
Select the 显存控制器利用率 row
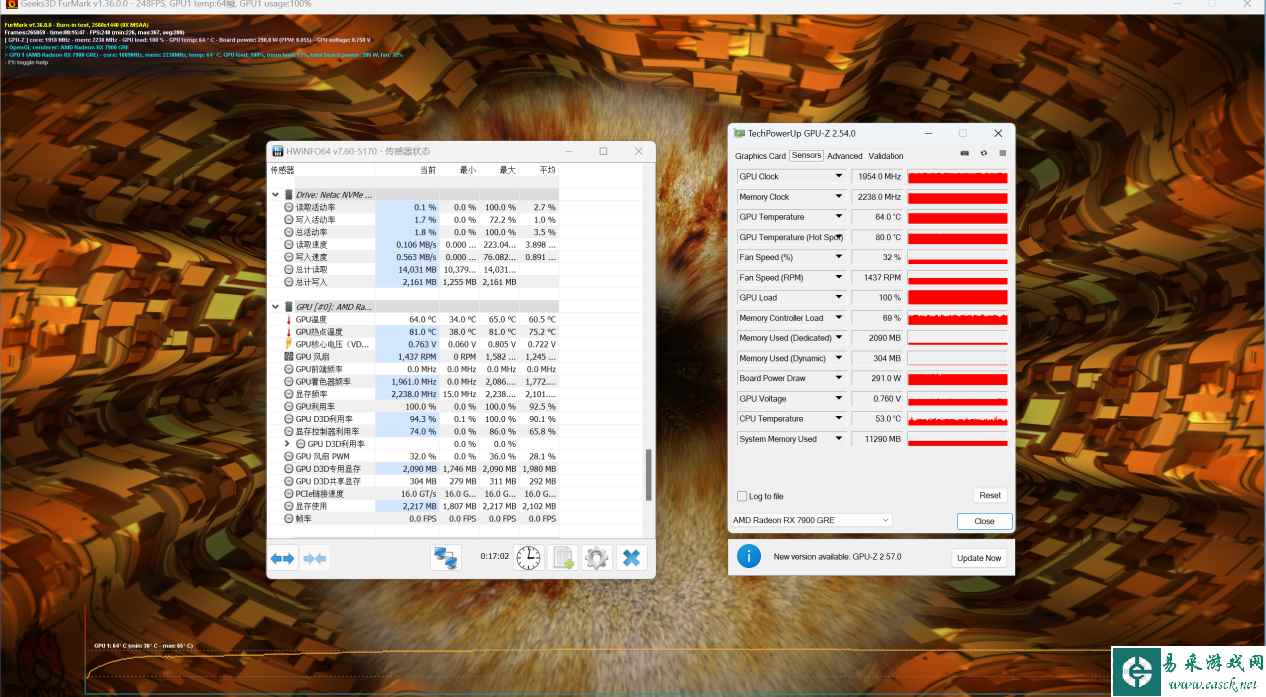pos(413,431)
